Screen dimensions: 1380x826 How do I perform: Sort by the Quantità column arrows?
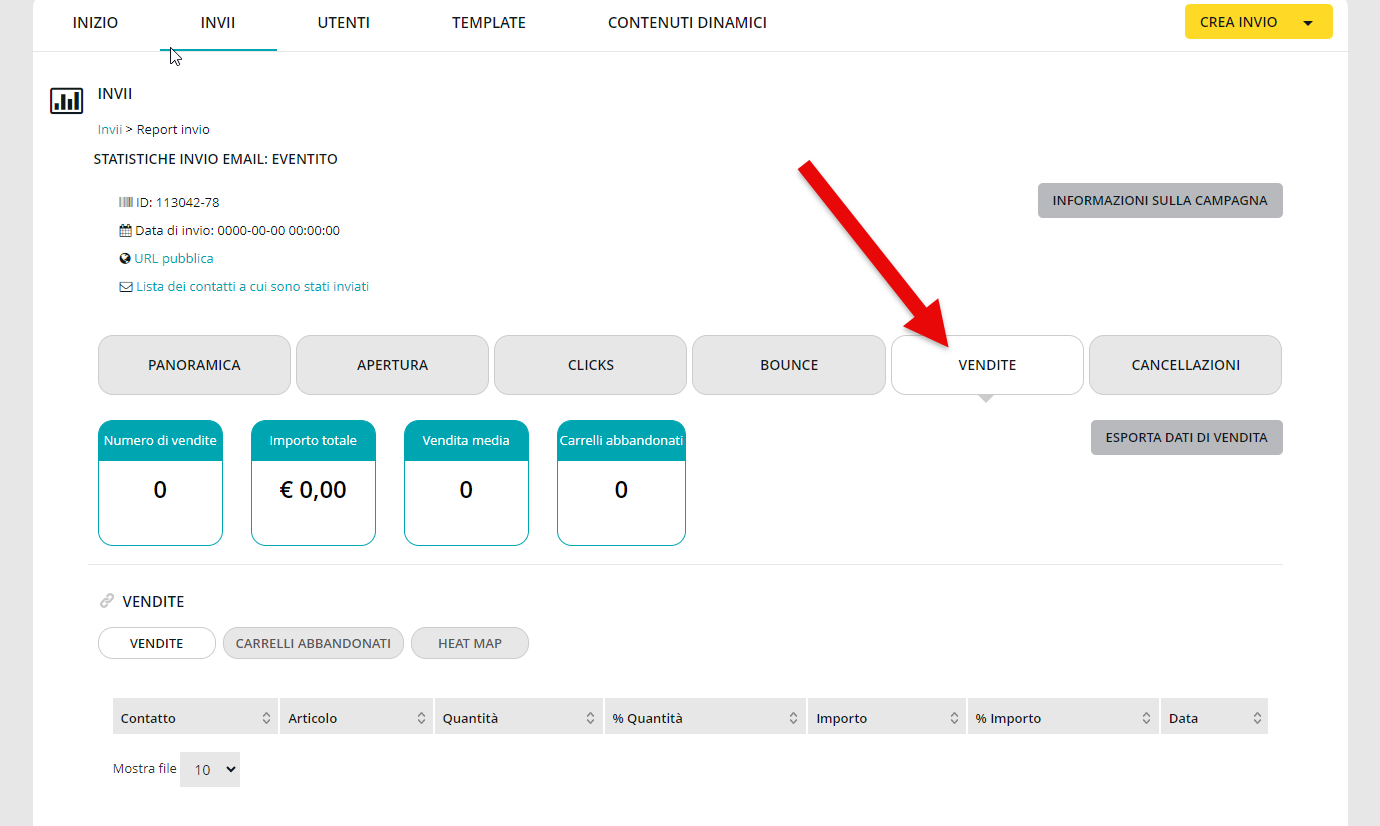[591, 718]
